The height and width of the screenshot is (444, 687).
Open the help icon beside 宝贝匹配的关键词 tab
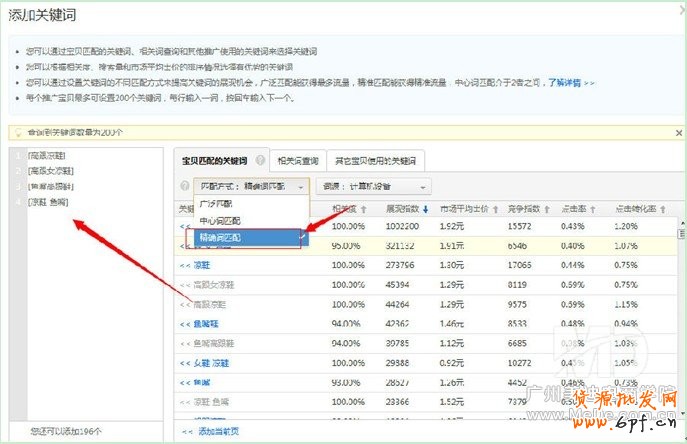pyautogui.click(x=260, y=160)
